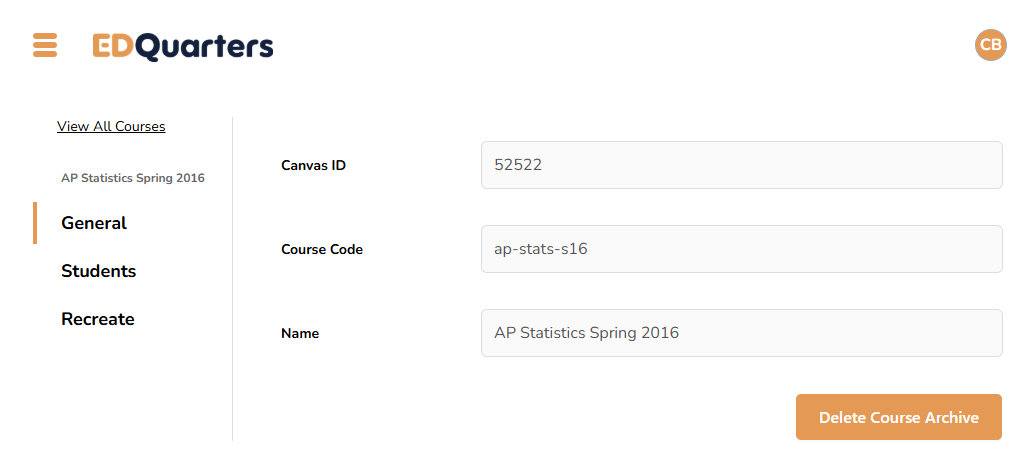The height and width of the screenshot is (460, 1035).
Task: Switch to the Students tab
Action: click(98, 271)
